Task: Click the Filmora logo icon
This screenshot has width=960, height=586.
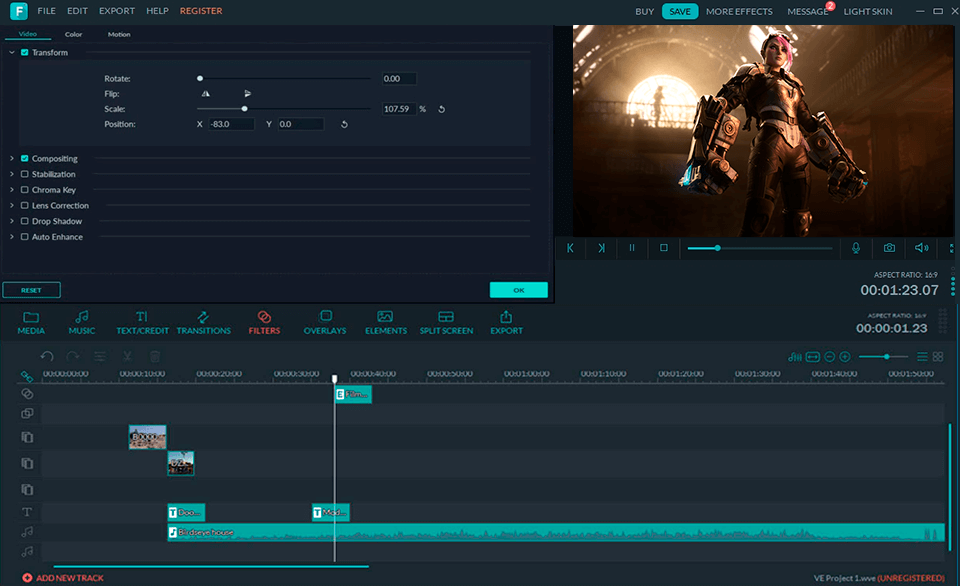Action: pos(19,11)
